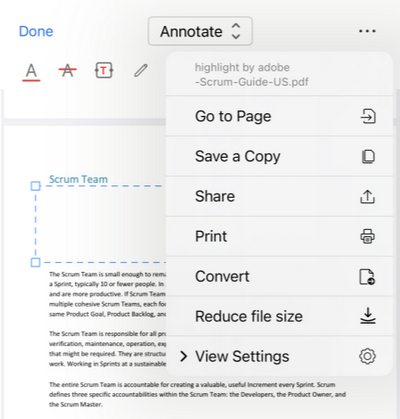400x419 pixels.
Task: Expand View Settings chevron
Action: click(x=183, y=356)
